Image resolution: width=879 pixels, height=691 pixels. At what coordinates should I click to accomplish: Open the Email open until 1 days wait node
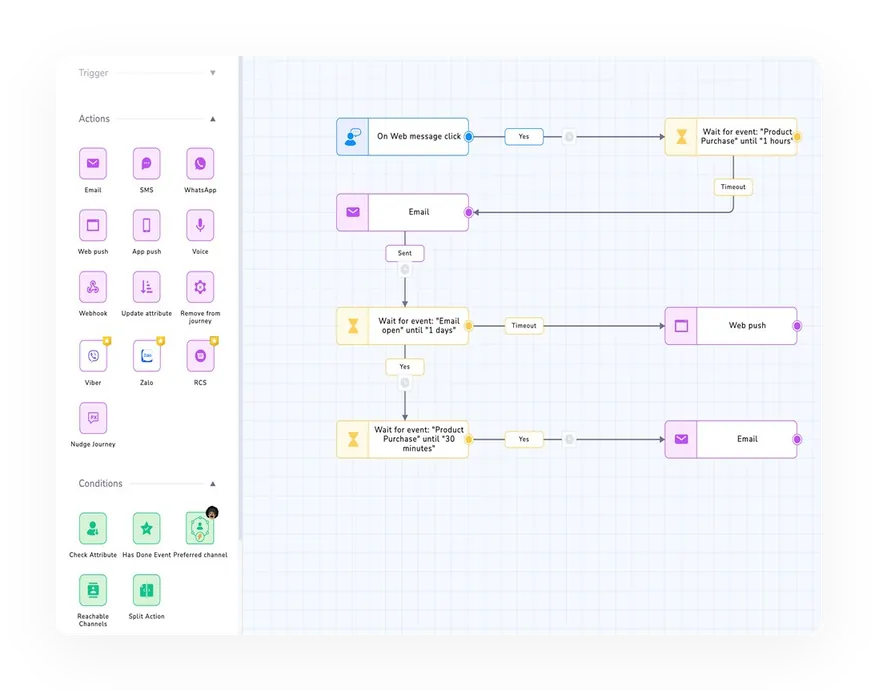(403, 326)
